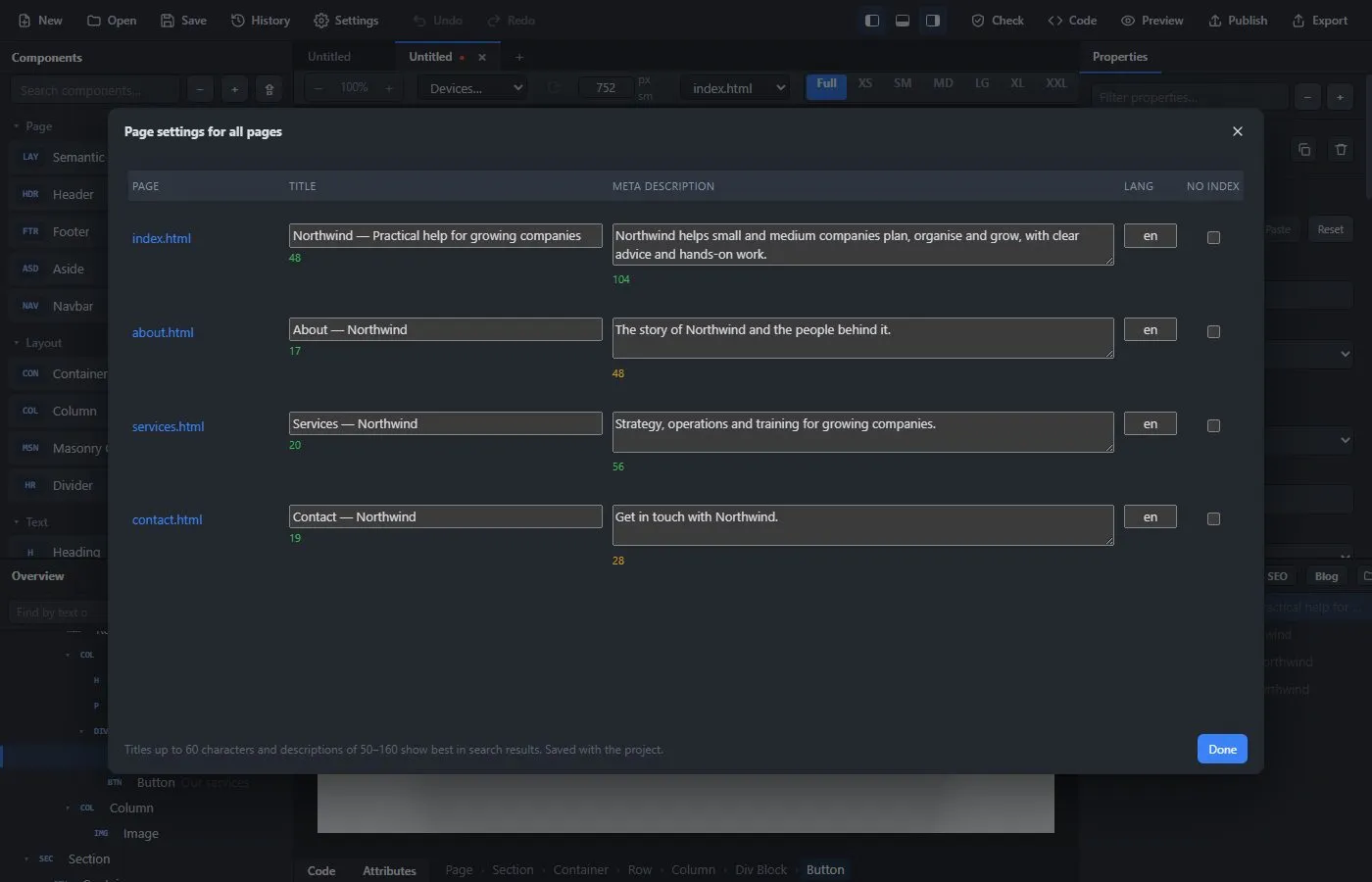Viewport: 1372px width, 882px height.
Task: Close the Page settings dialog
Action: (1238, 131)
